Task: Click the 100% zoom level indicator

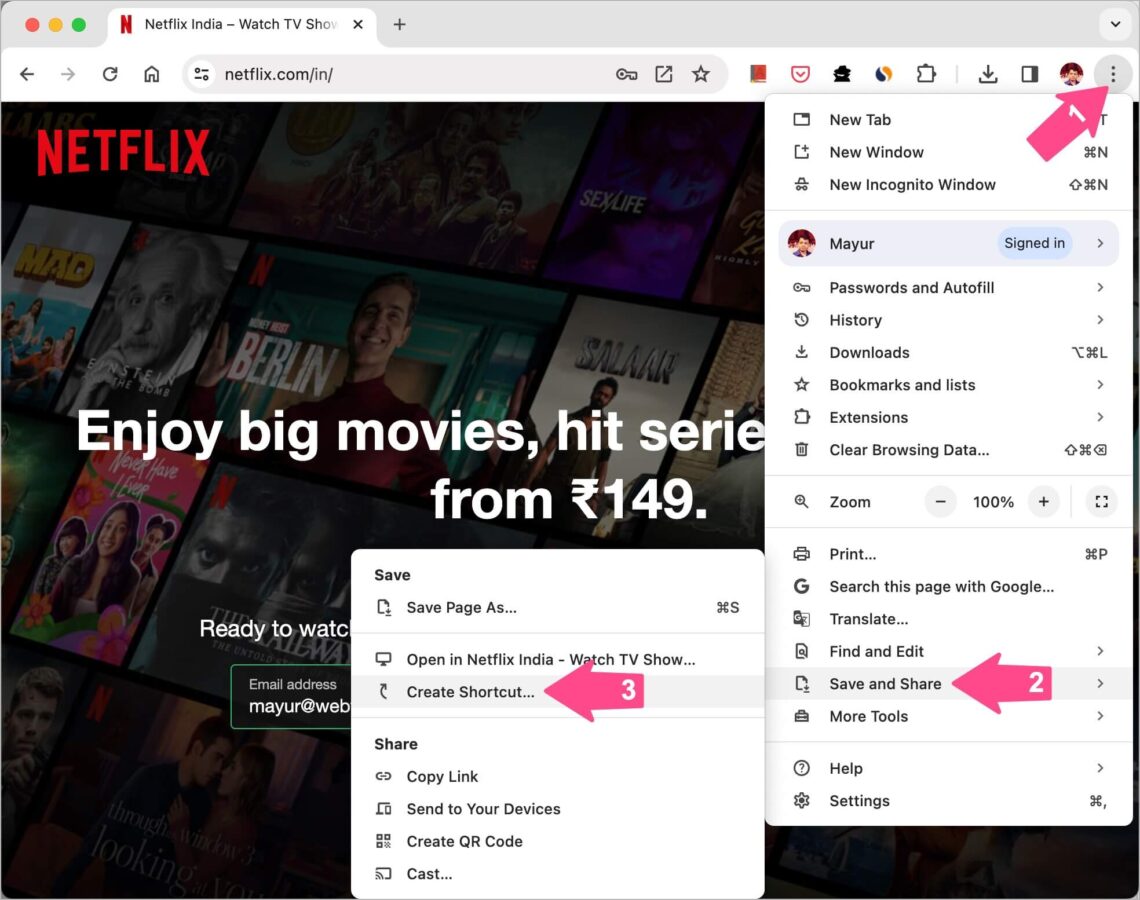Action: (x=993, y=501)
